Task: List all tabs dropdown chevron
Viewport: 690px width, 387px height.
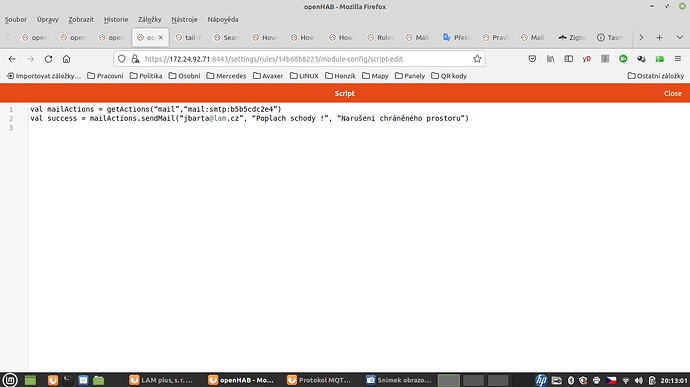Action: (679, 38)
